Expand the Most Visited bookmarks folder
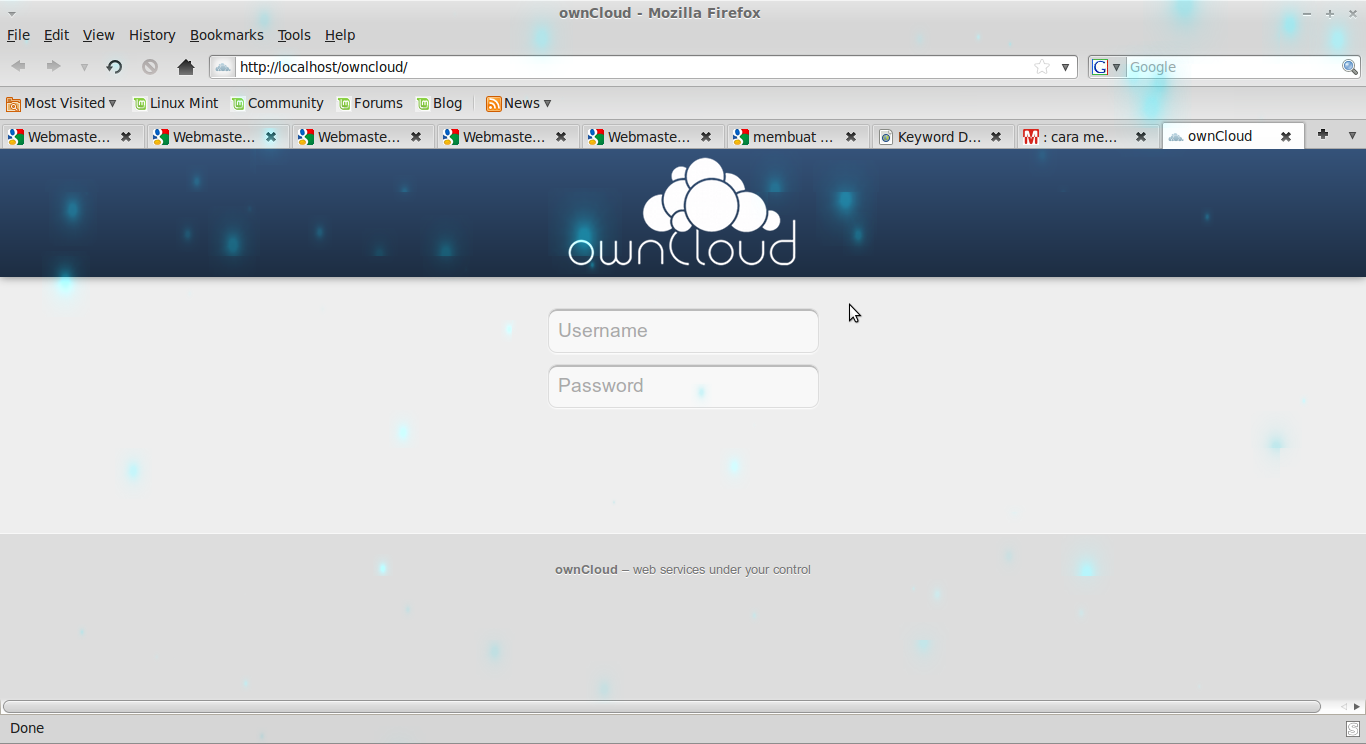The image size is (1366, 744). tap(61, 103)
